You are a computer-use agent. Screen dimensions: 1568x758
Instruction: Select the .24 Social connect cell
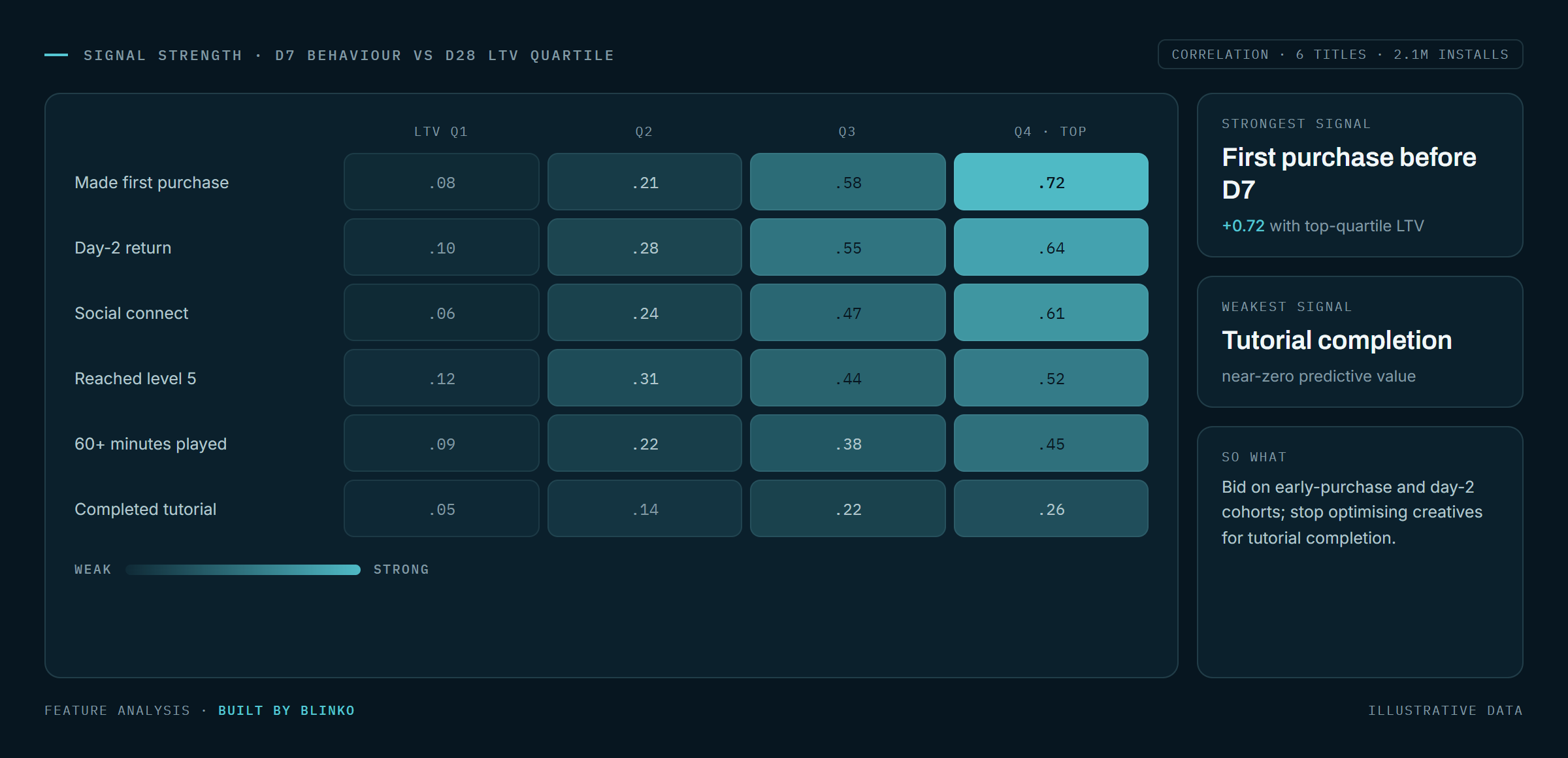coord(644,312)
